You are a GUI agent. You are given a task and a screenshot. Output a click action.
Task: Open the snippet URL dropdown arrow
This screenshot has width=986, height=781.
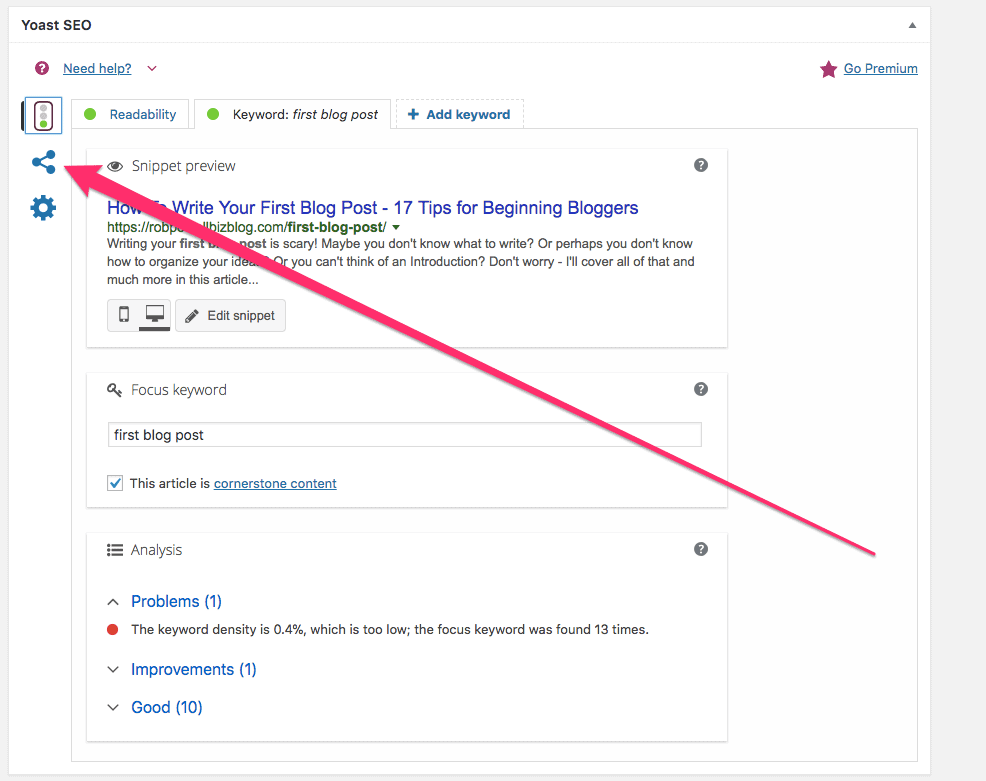click(396, 228)
